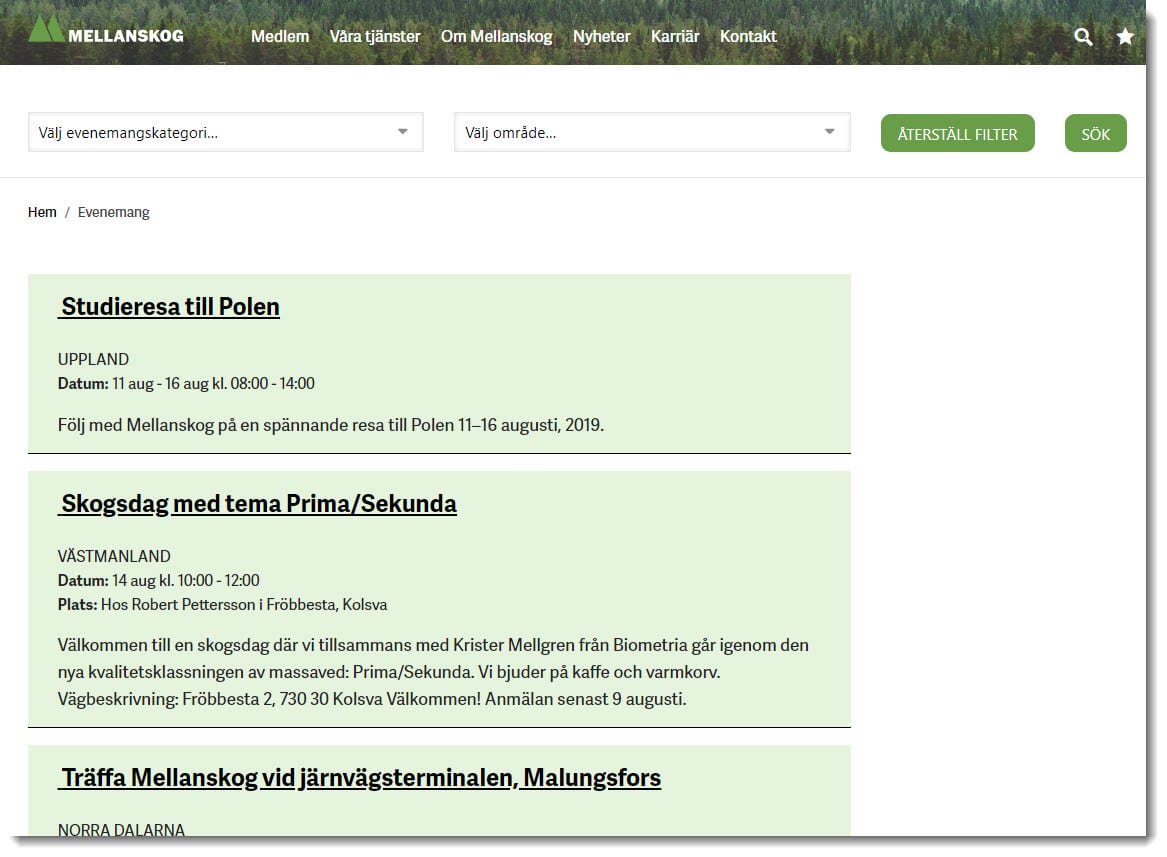
Task: Click the star favorites icon
Action: click(1125, 36)
